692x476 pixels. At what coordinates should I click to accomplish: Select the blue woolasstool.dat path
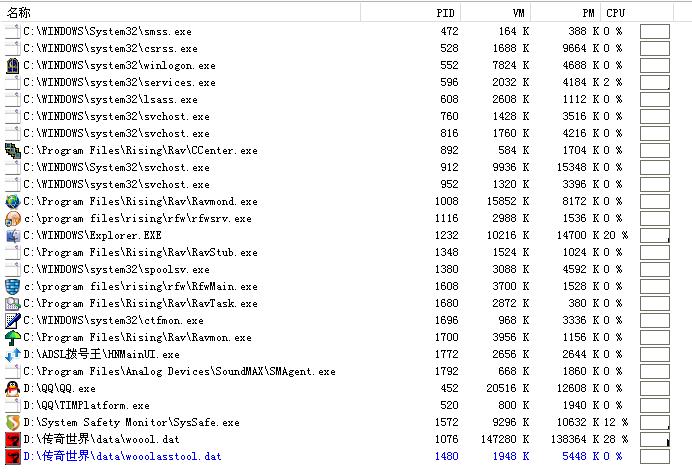122,456
